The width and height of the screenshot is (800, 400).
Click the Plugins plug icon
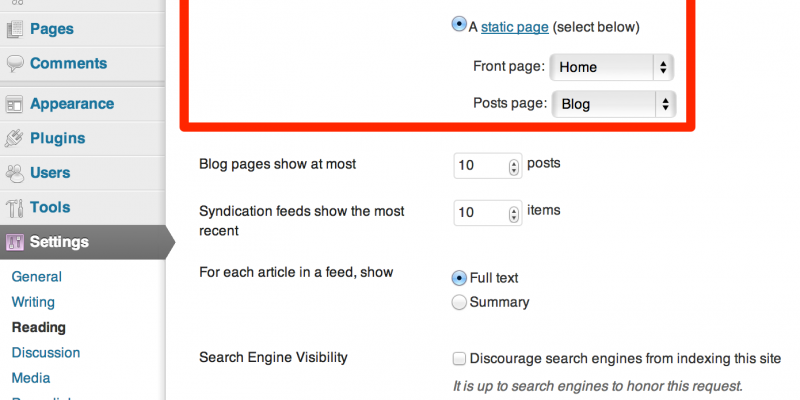(15, 139)
